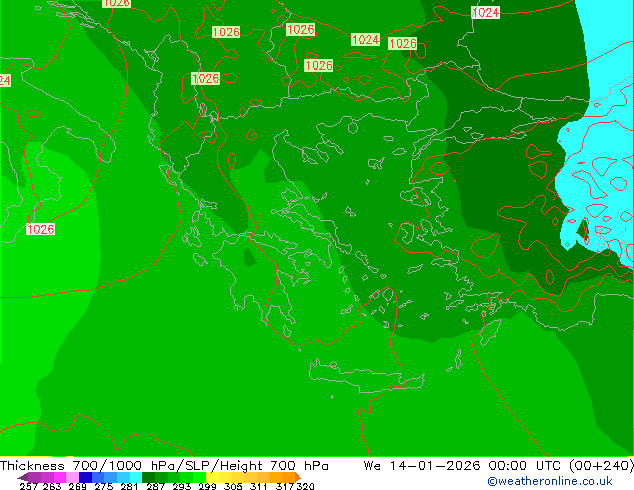Click the first yellow legend swatch
Screen dimensions: 634x490
tap(212, 477)
